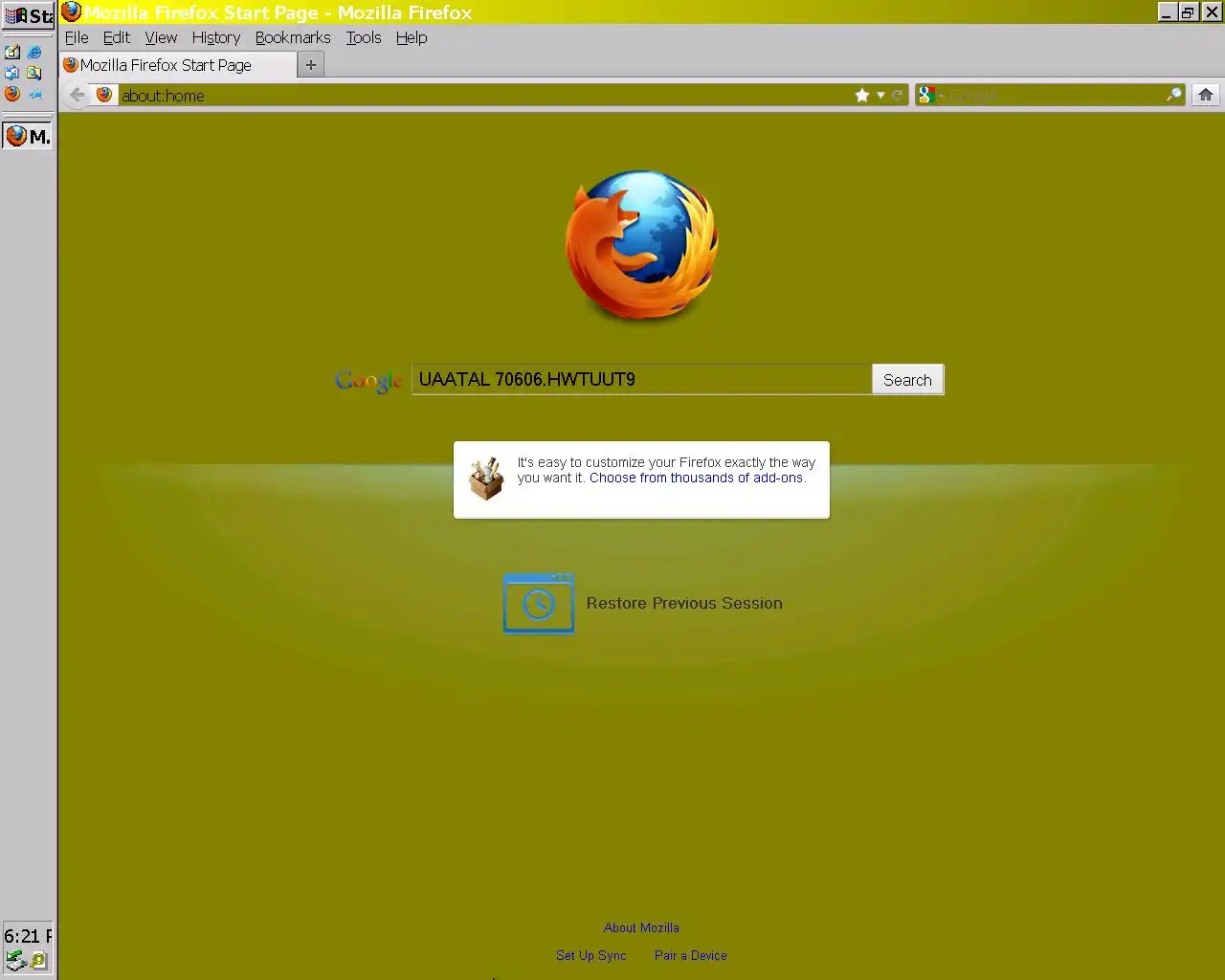Image resolution: width=1225 pixels, height=980 pixels.
Task: Select the Mozilla Firefox Start Page tab
Action: [x=178, y=65]
